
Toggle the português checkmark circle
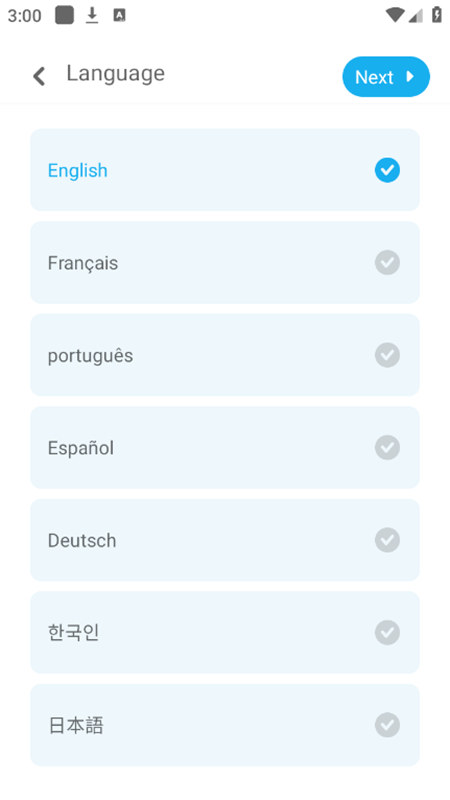pos(387,355)
